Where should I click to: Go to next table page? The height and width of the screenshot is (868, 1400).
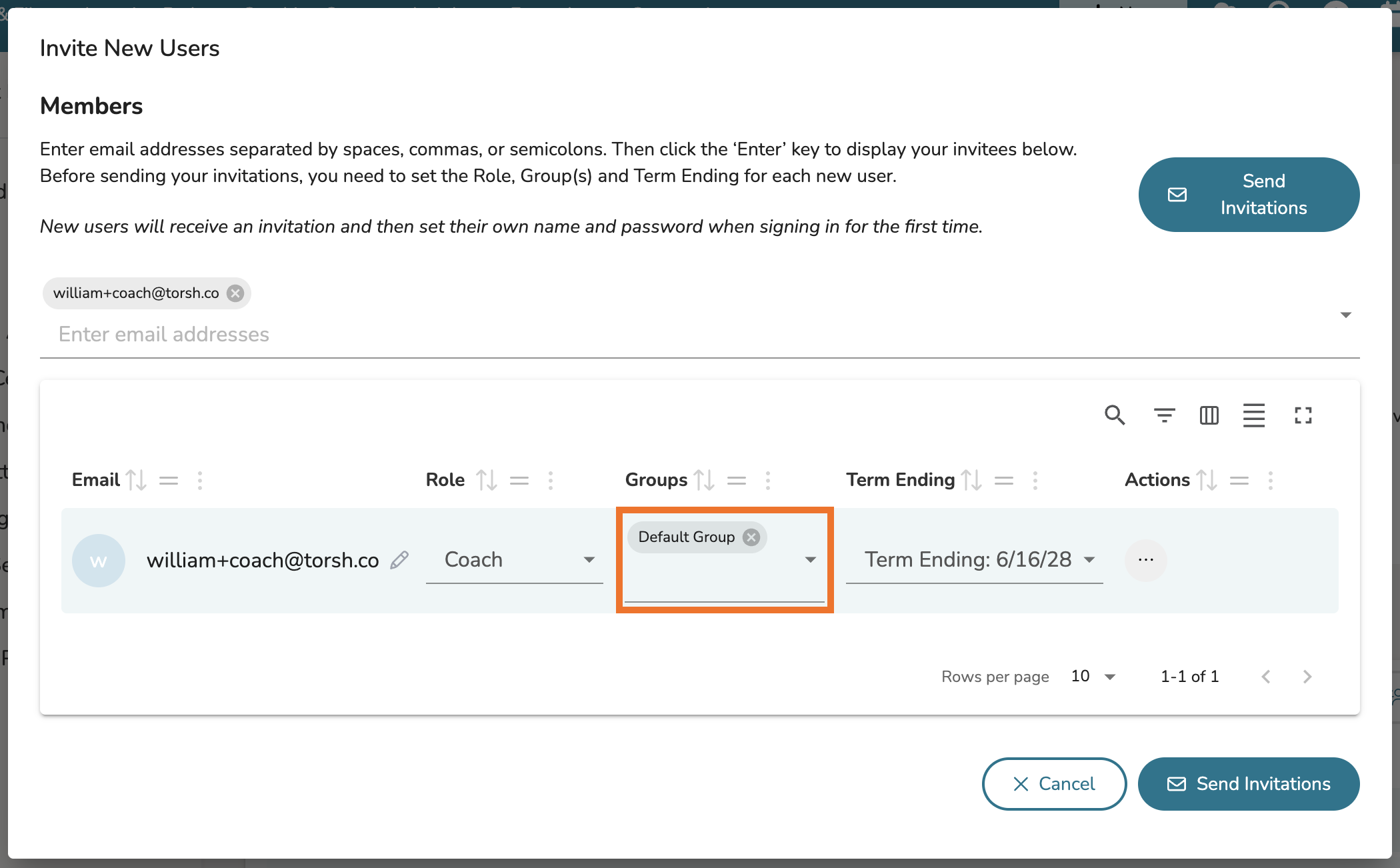click(1307, 677)
